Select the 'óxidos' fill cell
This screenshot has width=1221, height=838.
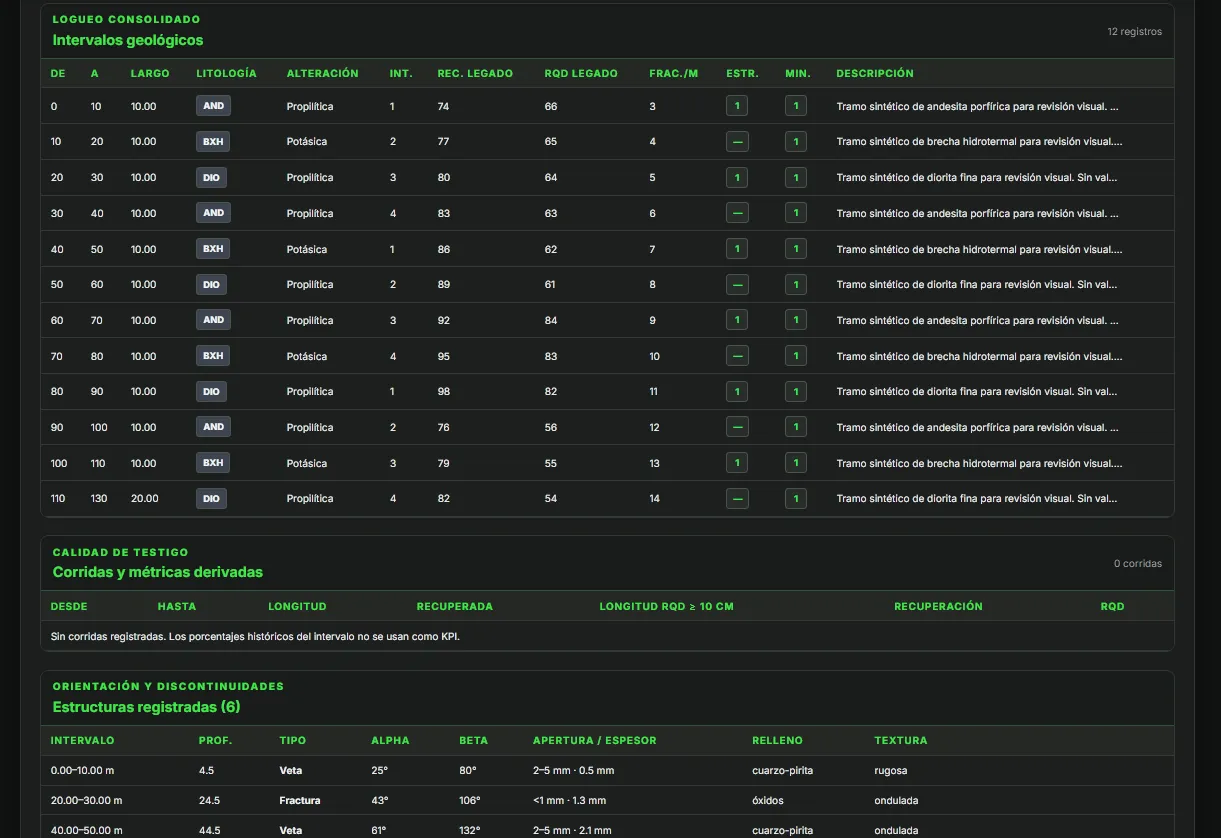768,801
